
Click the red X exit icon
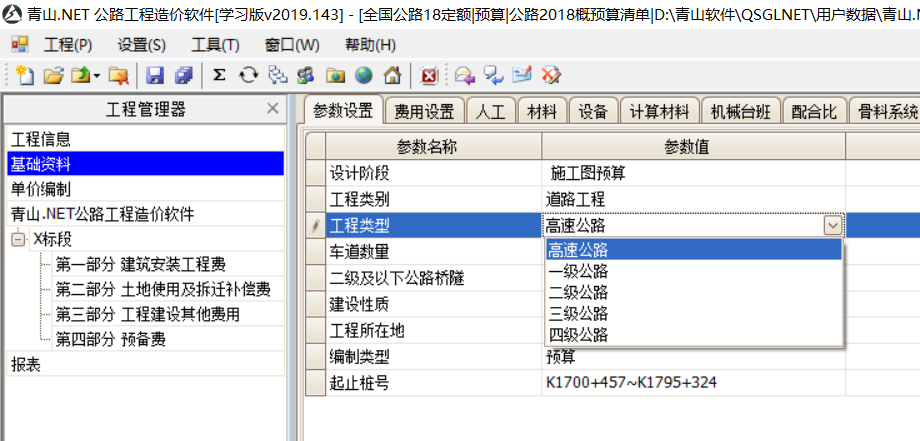[429, 75]
